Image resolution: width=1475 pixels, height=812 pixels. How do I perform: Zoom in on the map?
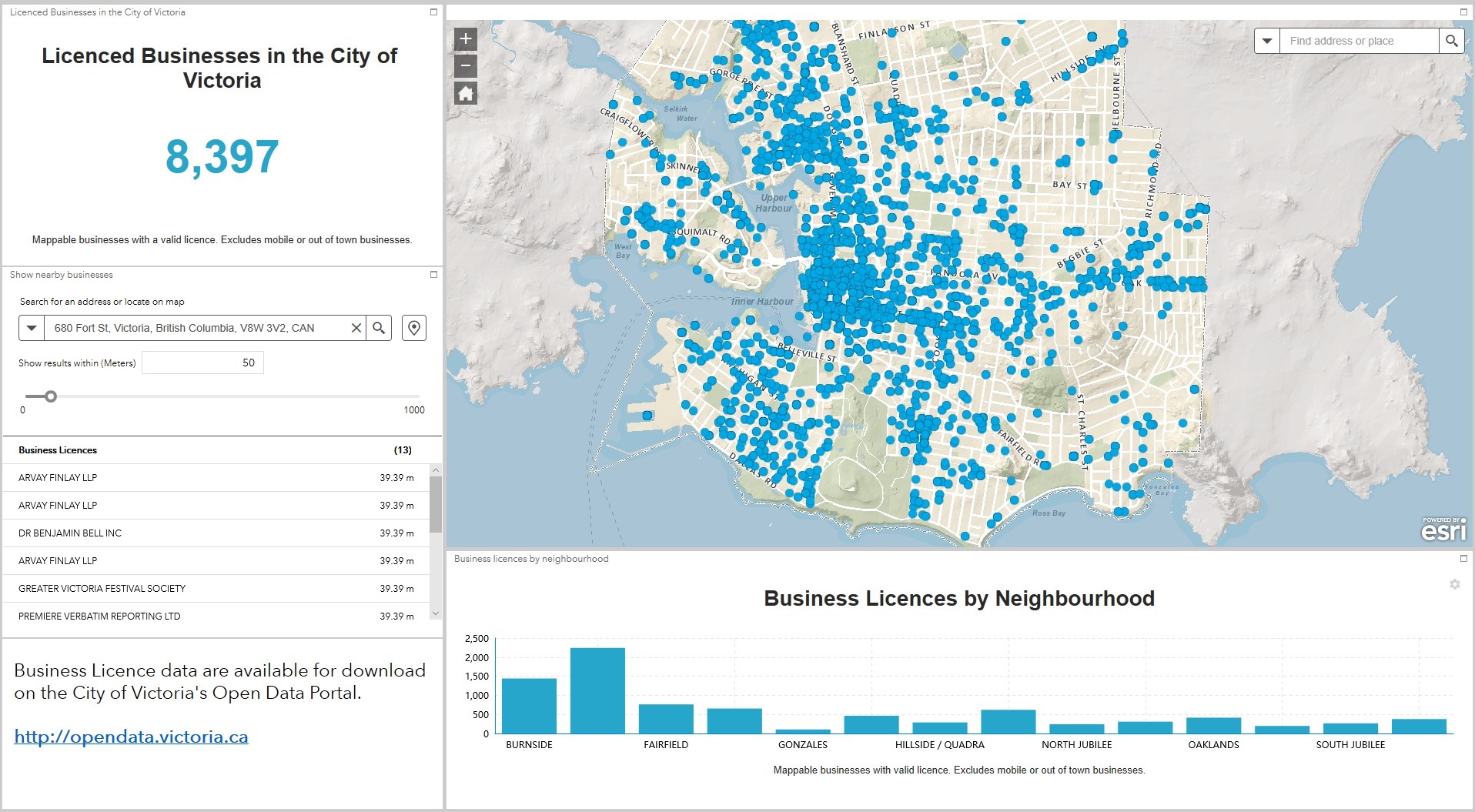465,39
